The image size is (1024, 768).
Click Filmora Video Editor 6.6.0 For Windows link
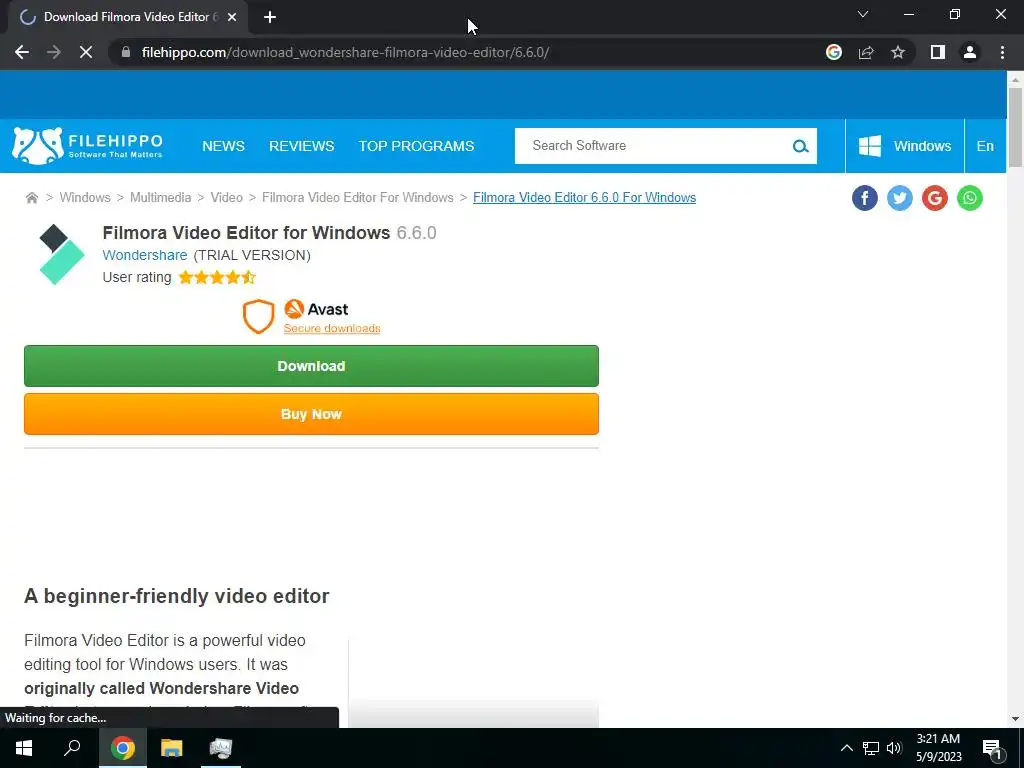[x=584, y=197]
